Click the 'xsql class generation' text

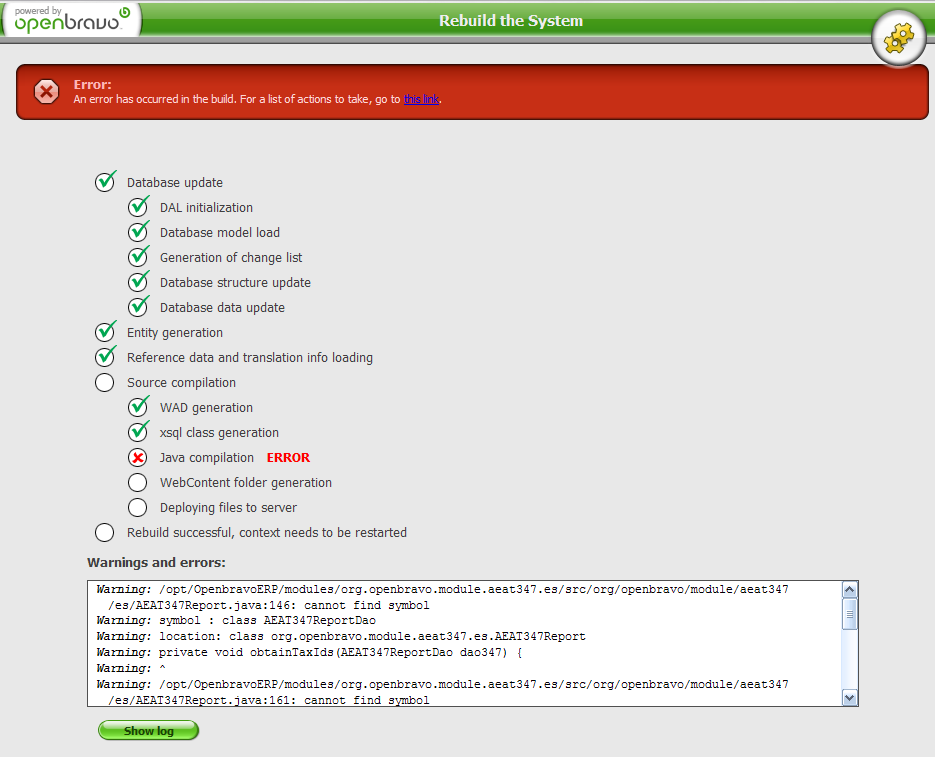click(x=219, y=433)
